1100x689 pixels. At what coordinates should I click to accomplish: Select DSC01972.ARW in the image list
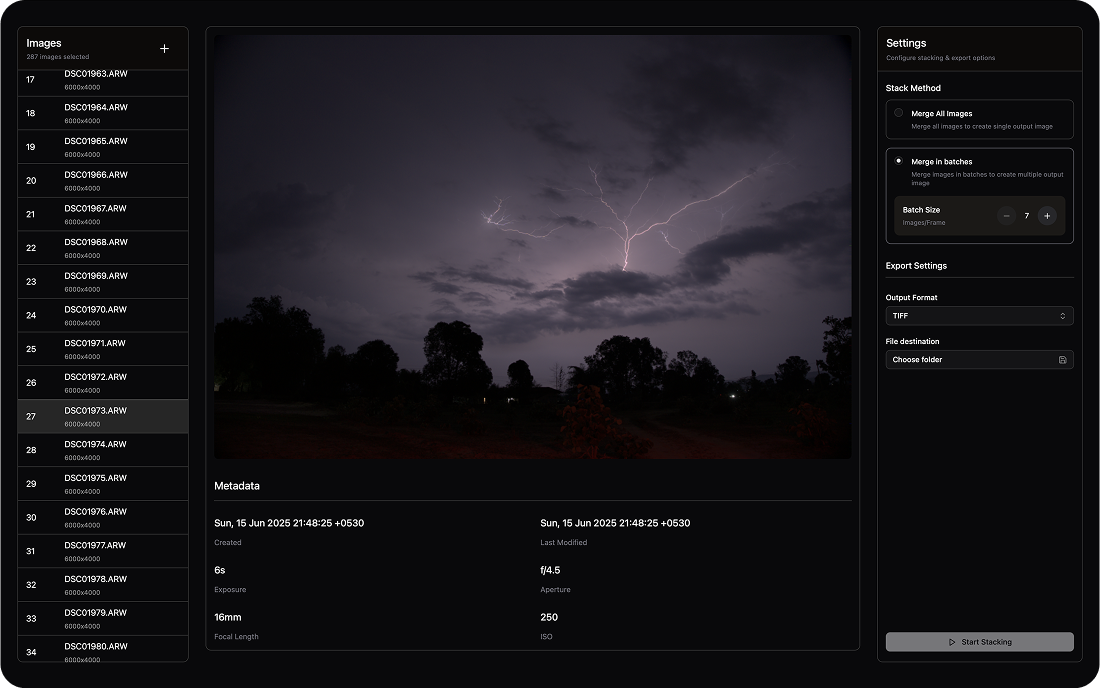pos(103,383)
